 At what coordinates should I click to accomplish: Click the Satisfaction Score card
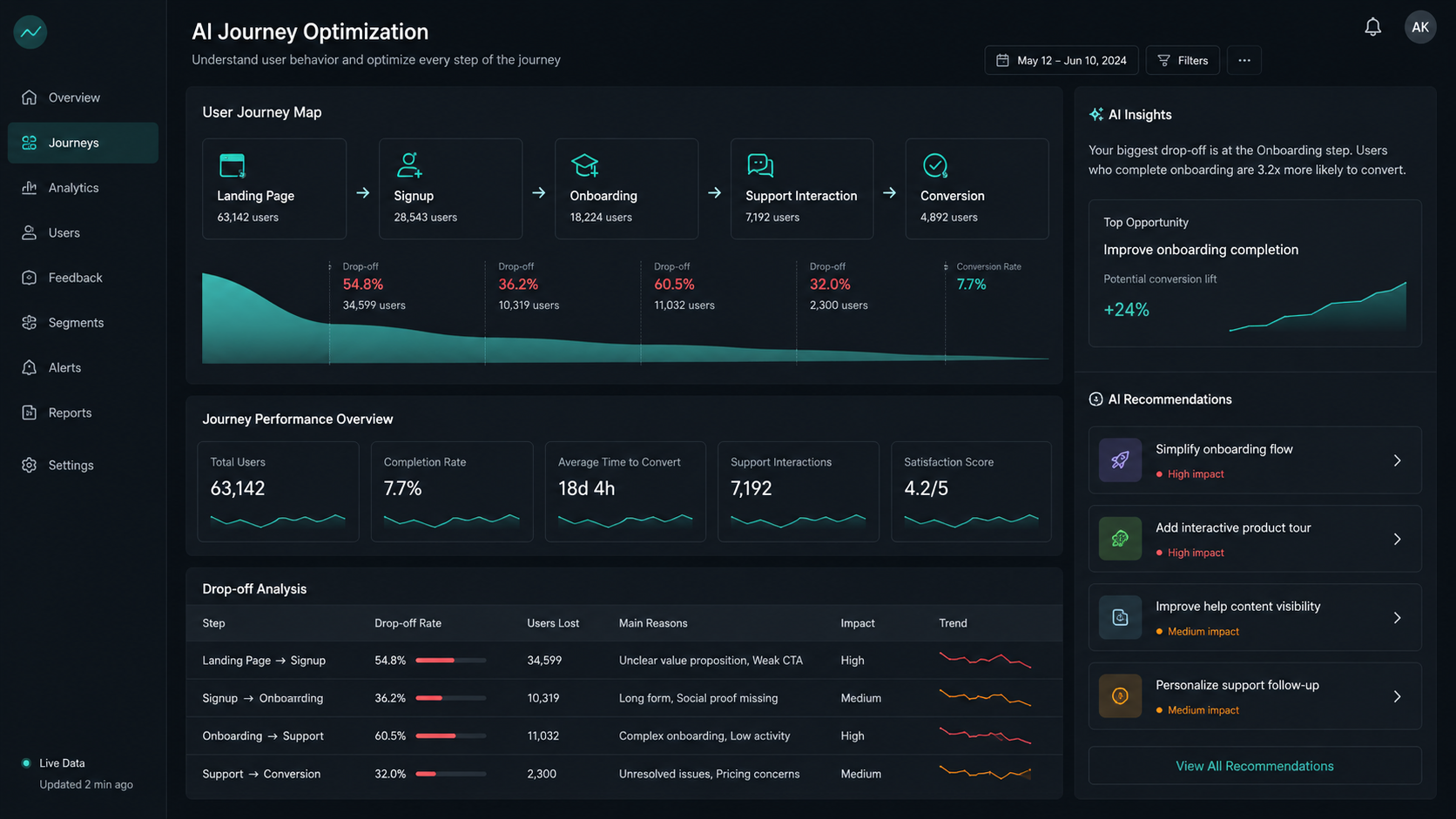[971, 492]
